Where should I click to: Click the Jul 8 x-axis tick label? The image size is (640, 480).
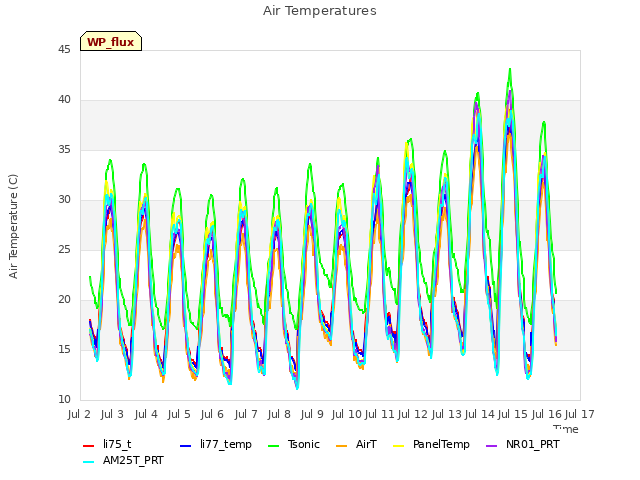(x=279, y=415)
